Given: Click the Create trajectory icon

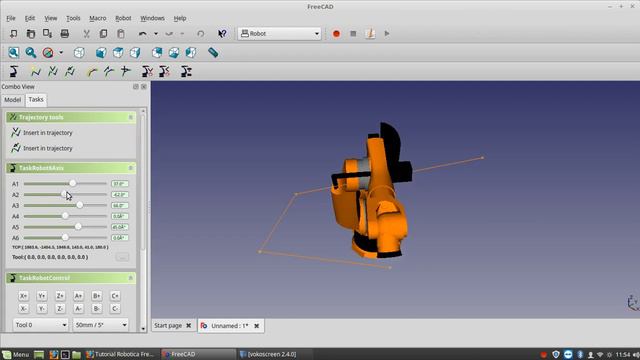Looking at the screenshot, I should (x=36, y=71).
